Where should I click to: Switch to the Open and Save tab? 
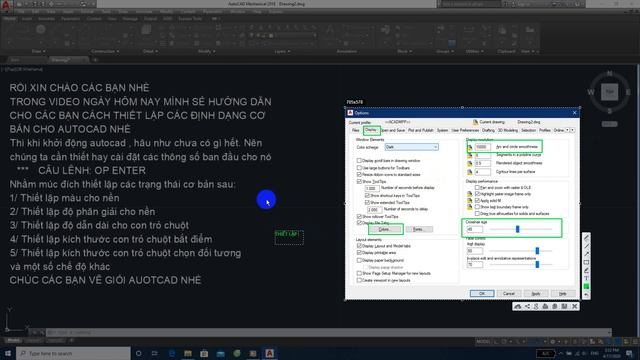[393, 130]
